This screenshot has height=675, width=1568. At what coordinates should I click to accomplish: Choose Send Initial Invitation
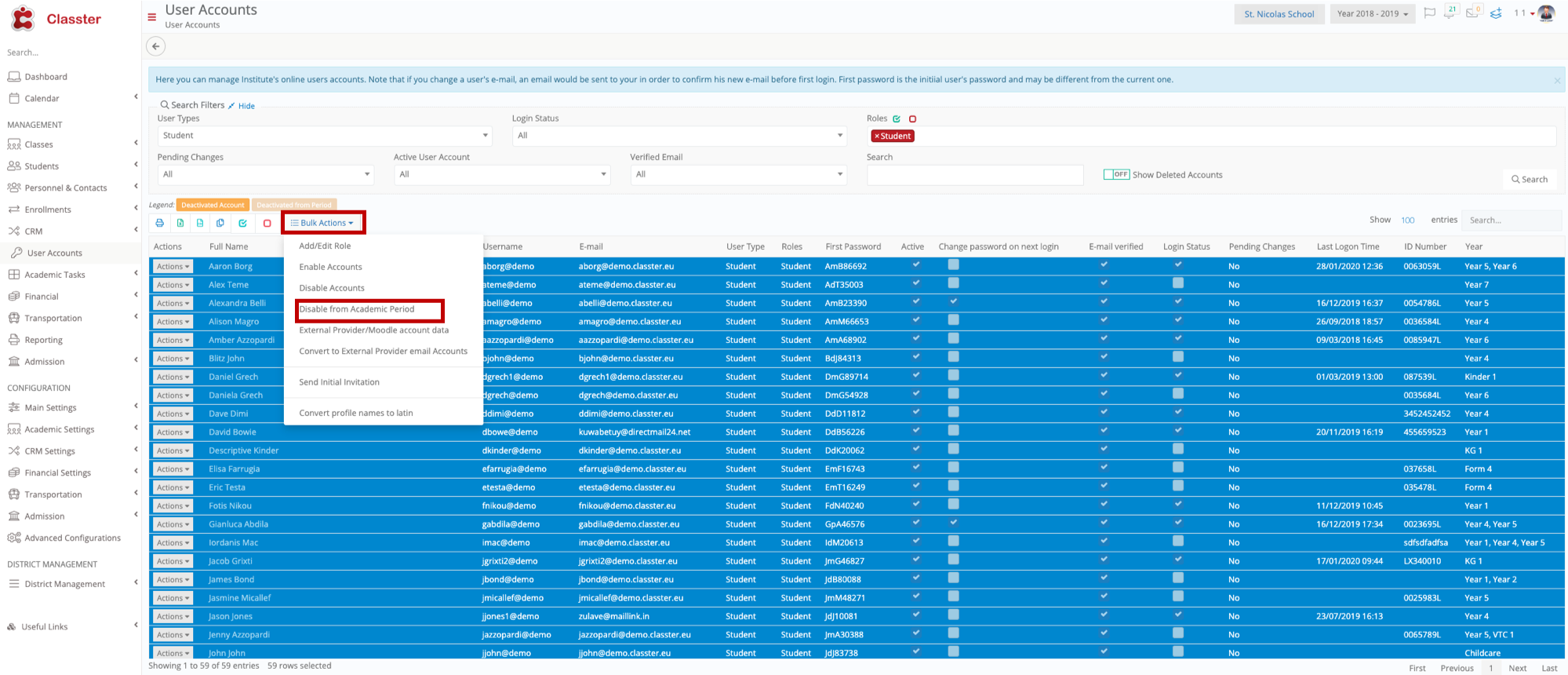pyautogui.click(x=339, y=382)
